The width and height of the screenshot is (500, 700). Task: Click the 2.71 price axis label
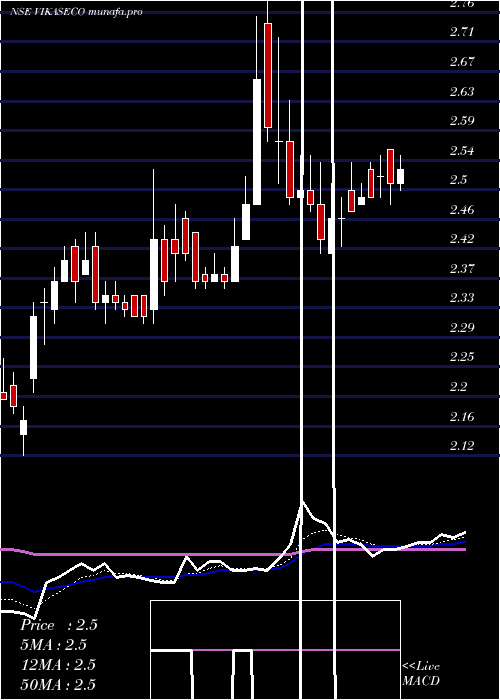pos(461,32)
